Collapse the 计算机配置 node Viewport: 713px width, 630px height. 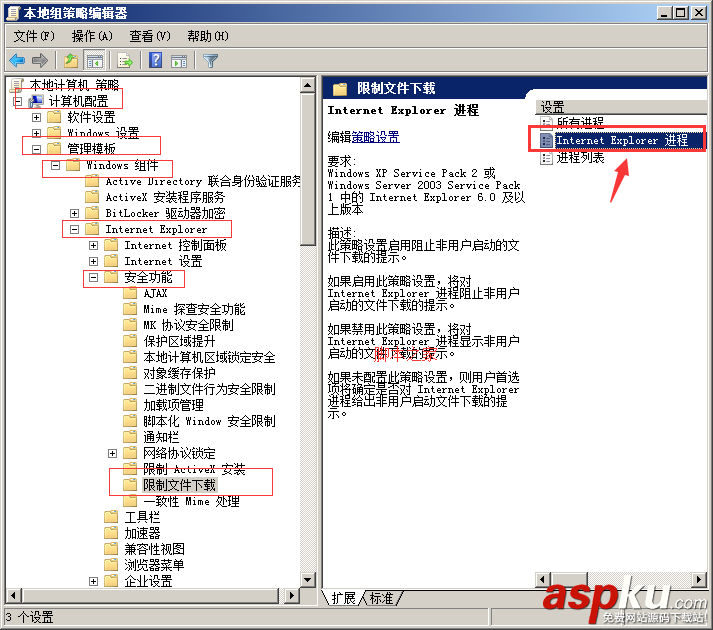tap(17, 101)
